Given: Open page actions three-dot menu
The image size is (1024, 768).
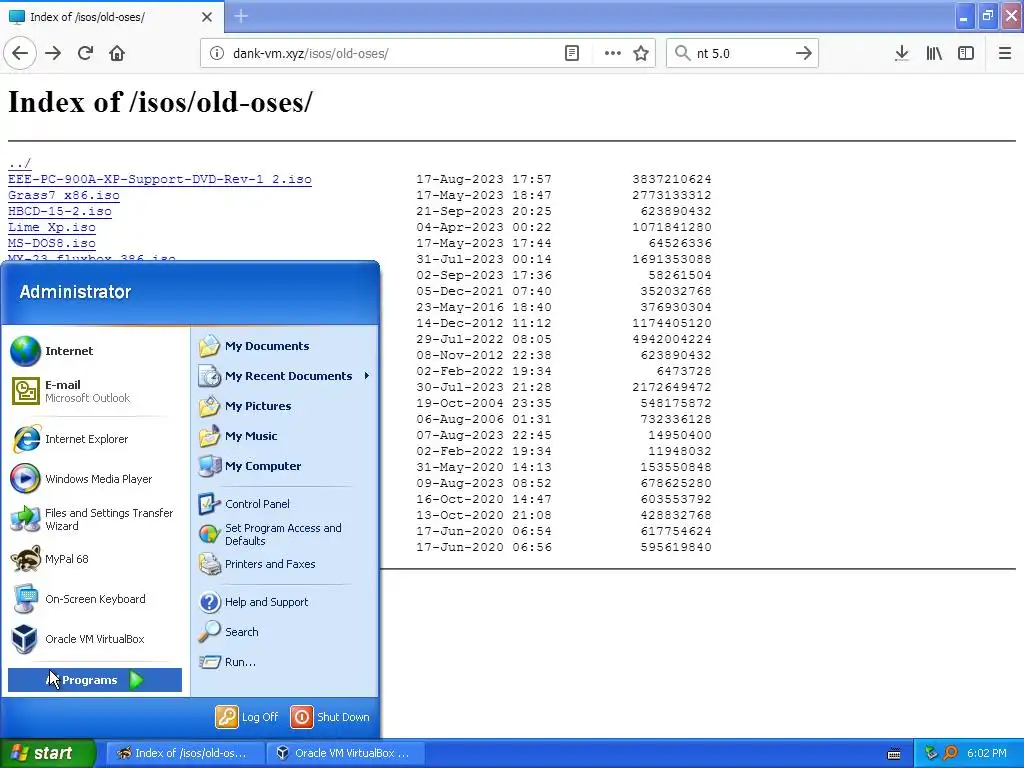Looking at the screenshot, I should [612, 53].
